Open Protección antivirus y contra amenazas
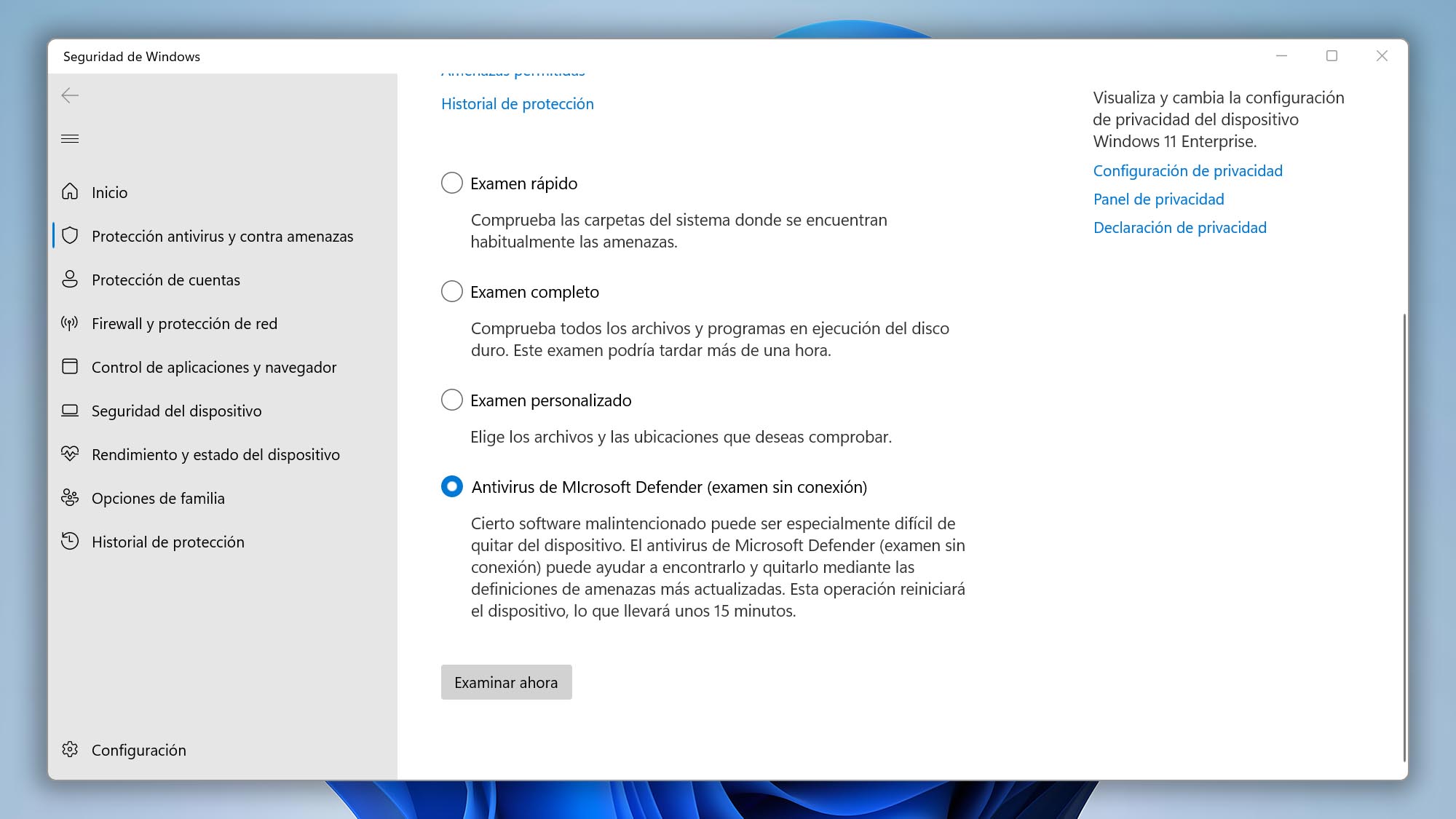Image resolution: width=1456 pixels, height=819 pixels. (x=223, y=236)
